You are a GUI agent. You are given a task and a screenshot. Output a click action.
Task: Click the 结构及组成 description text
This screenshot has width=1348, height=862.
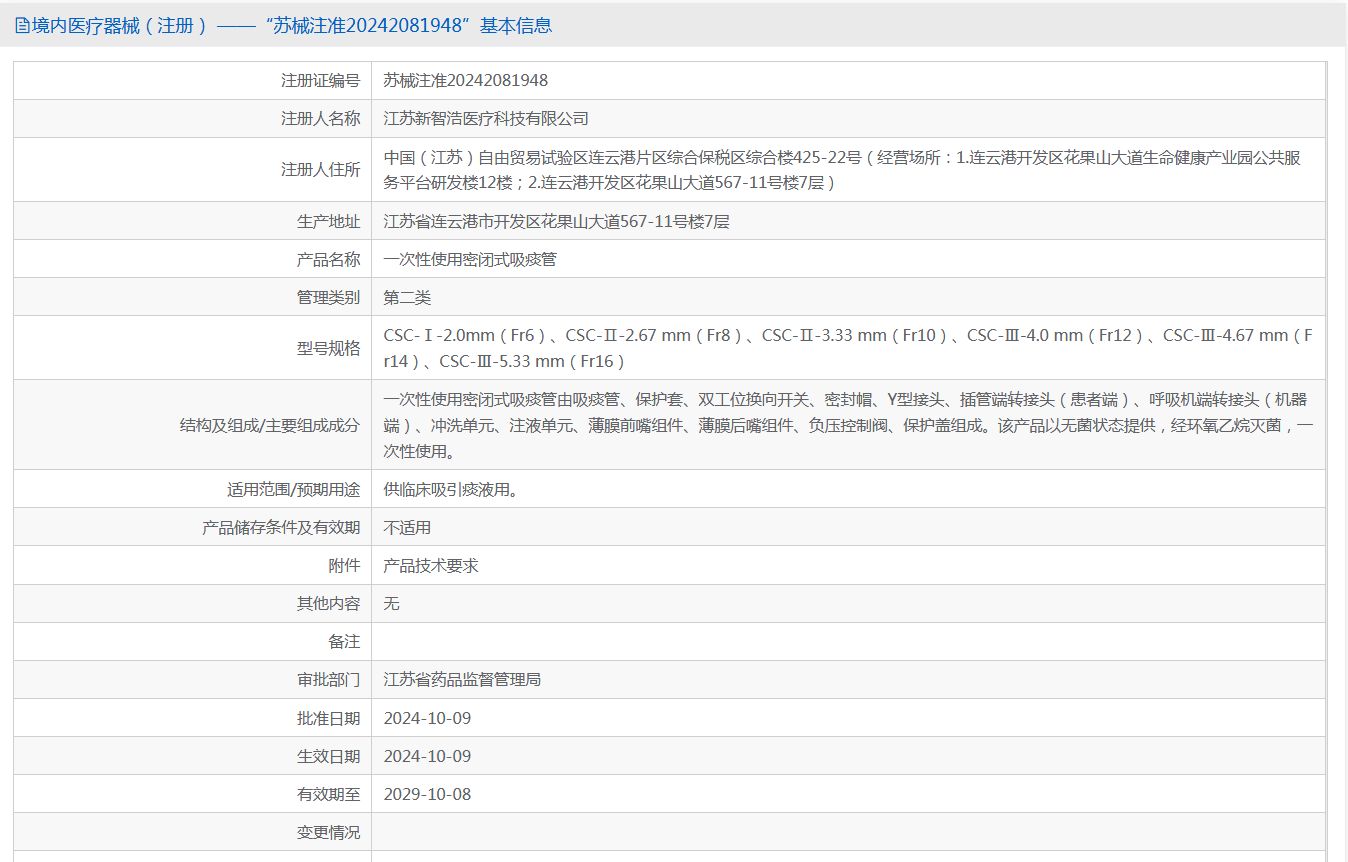tap(848, 425)
